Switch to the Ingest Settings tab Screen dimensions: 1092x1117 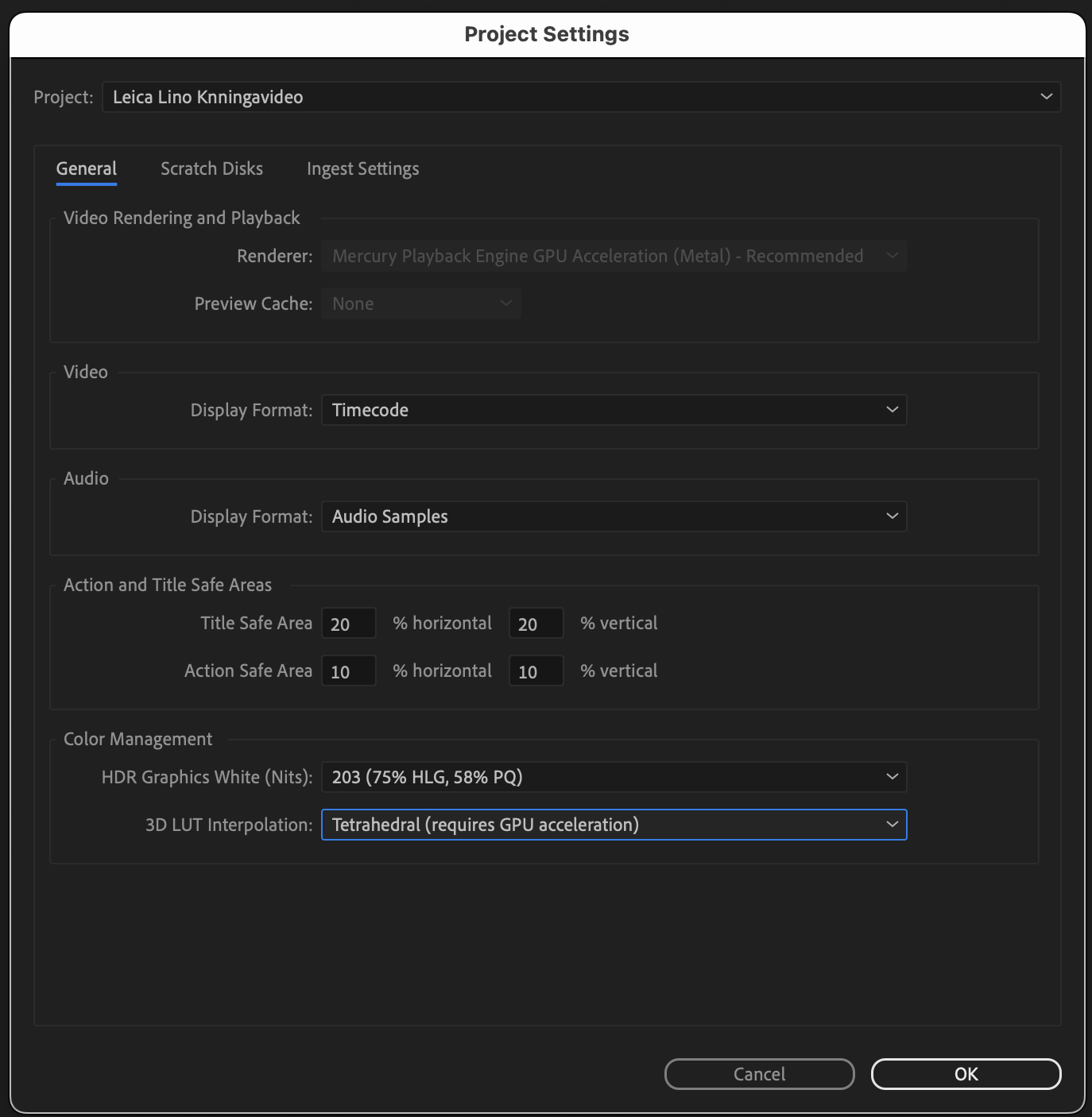363,168
